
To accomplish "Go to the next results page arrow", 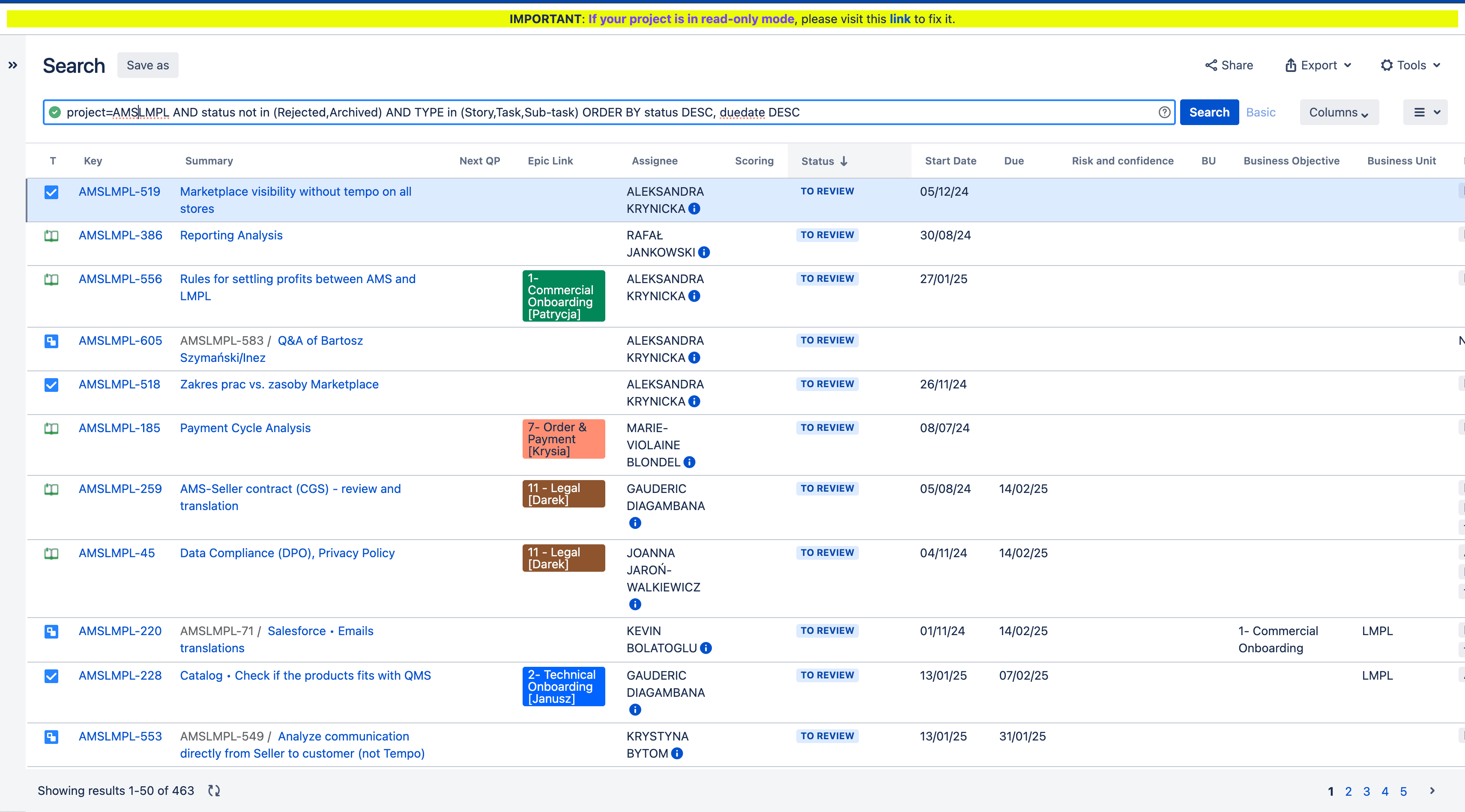I will pyautogui.click(x=1432, y=791).
